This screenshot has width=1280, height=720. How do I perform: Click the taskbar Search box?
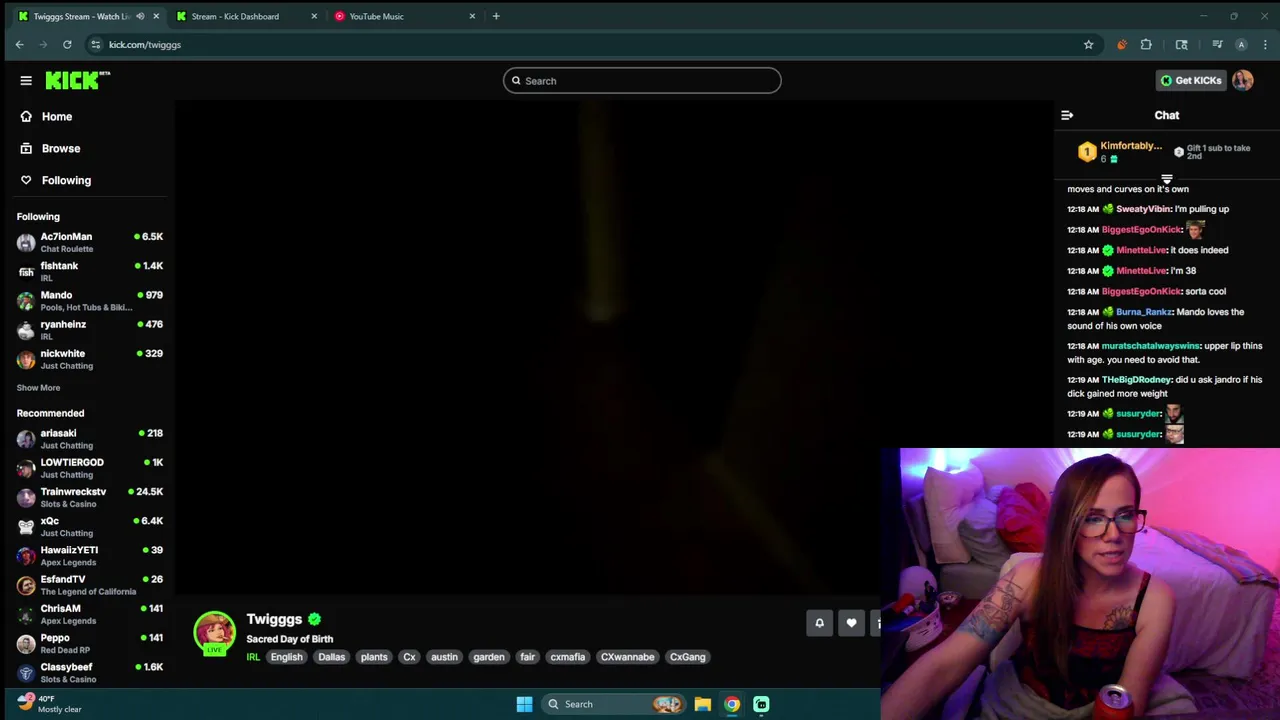tap(614, 704)
